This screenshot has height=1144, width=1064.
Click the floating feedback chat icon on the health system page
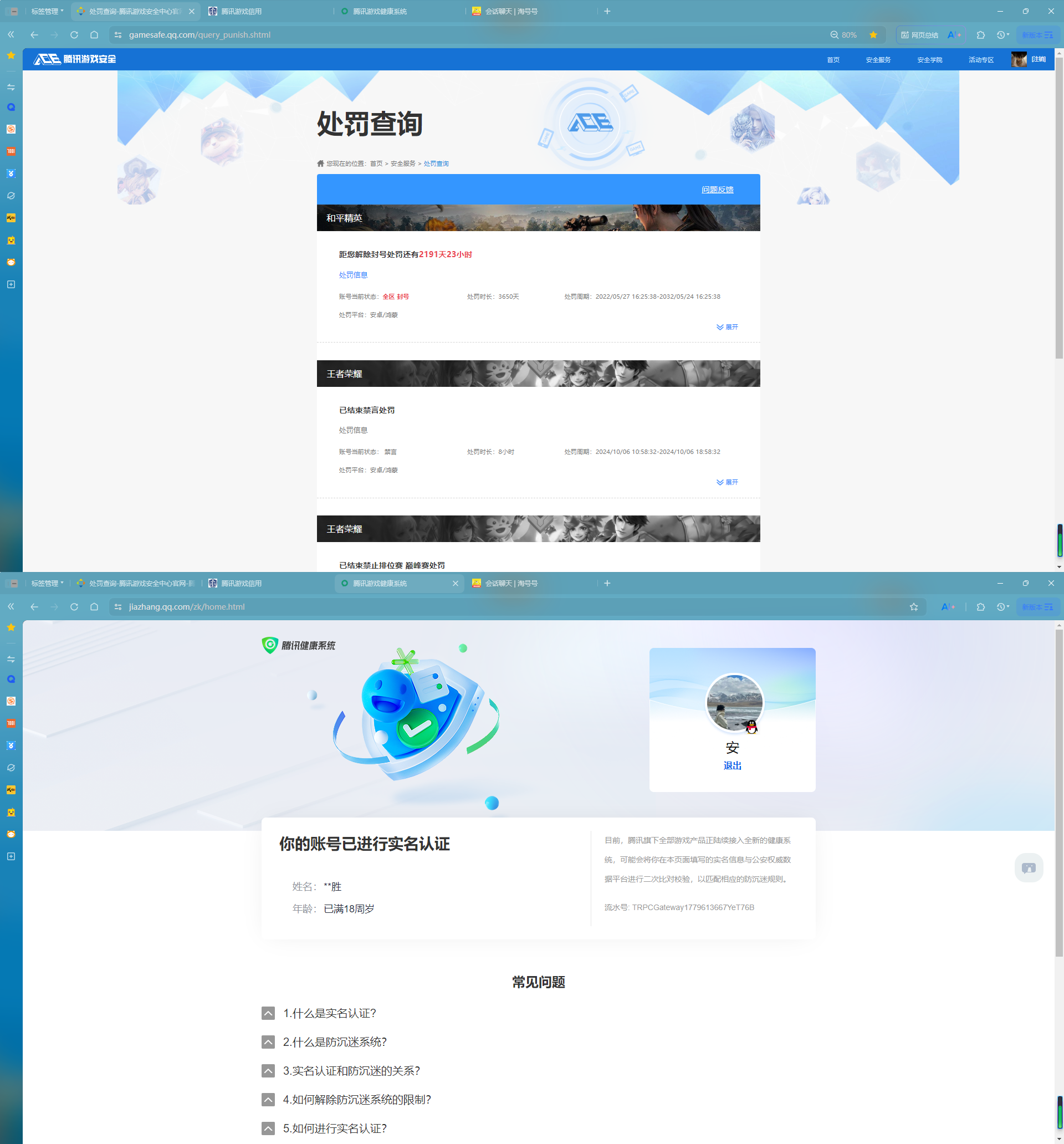coord(1029,867)
